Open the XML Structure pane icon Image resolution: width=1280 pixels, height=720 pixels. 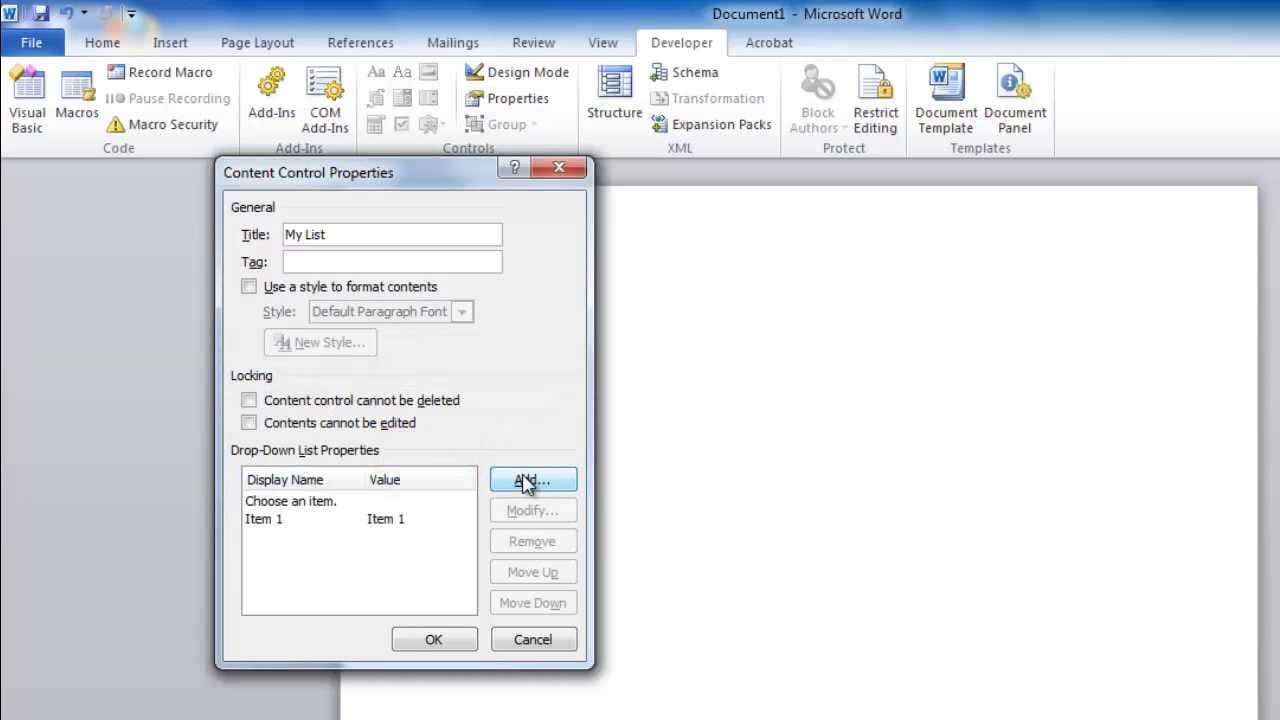[614, 83]
